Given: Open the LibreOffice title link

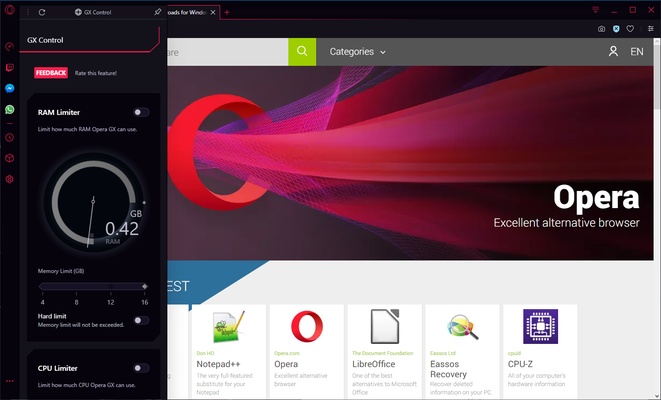Looking at the screenshot, I should [x=373, y=364].
